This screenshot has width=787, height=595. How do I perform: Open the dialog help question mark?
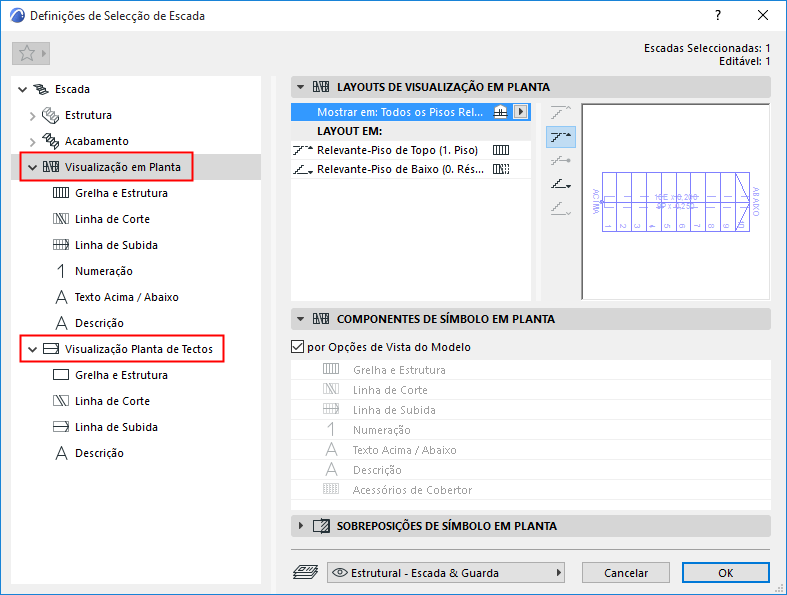tap(718, 16)
